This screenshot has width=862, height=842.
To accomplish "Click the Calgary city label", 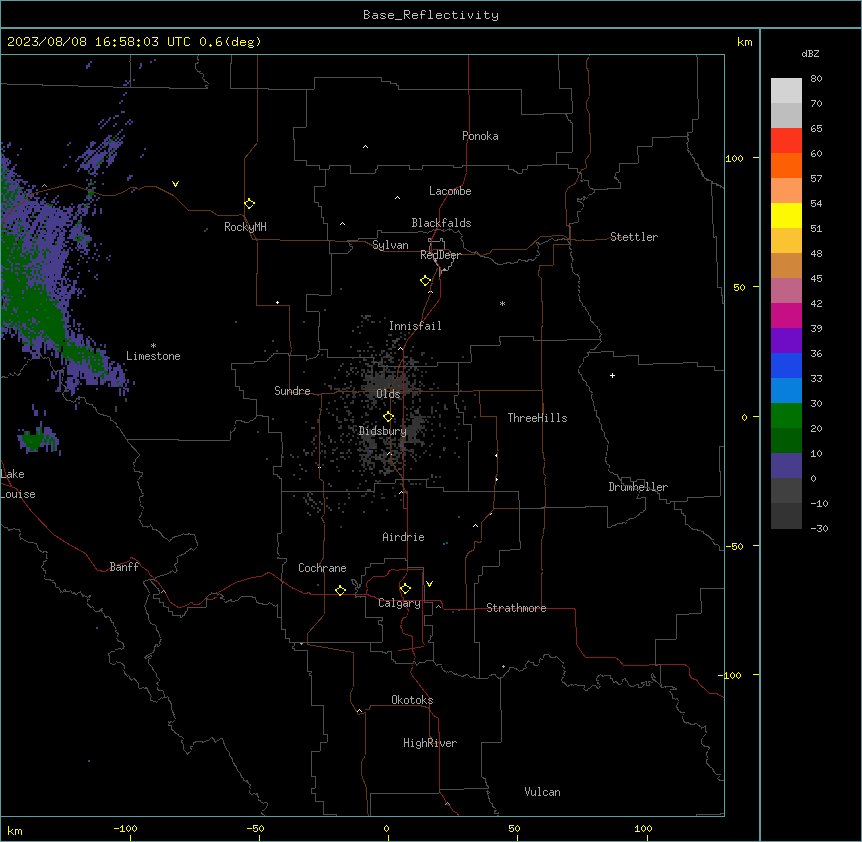I will click(399, 603).
